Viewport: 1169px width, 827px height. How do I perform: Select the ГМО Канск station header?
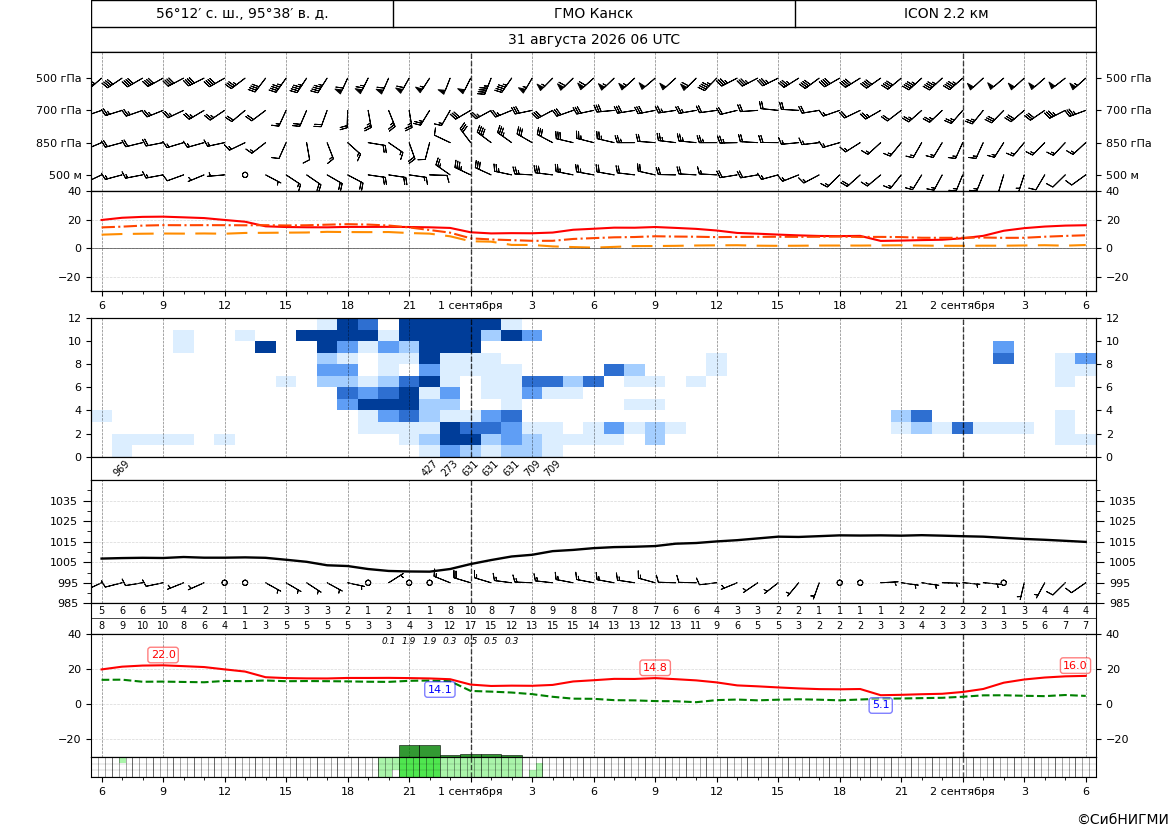[x=593, y=13]
